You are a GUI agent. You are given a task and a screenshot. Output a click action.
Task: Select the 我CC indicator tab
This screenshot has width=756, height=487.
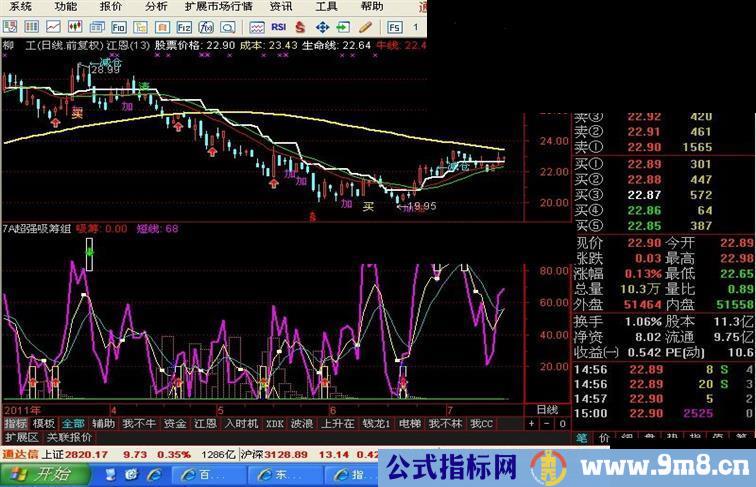[482, 424]
